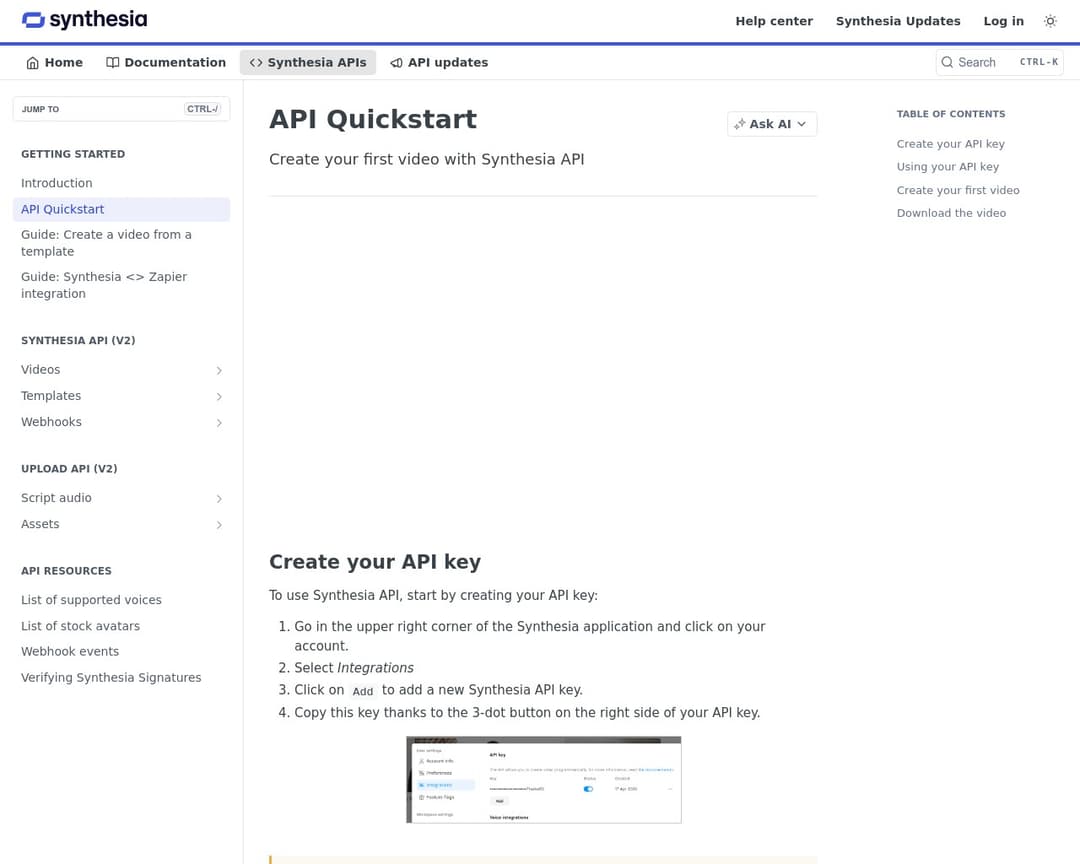Open Webhook events page
The height and width of the screenshot is (864, 1080).
[x=70, y=652]
